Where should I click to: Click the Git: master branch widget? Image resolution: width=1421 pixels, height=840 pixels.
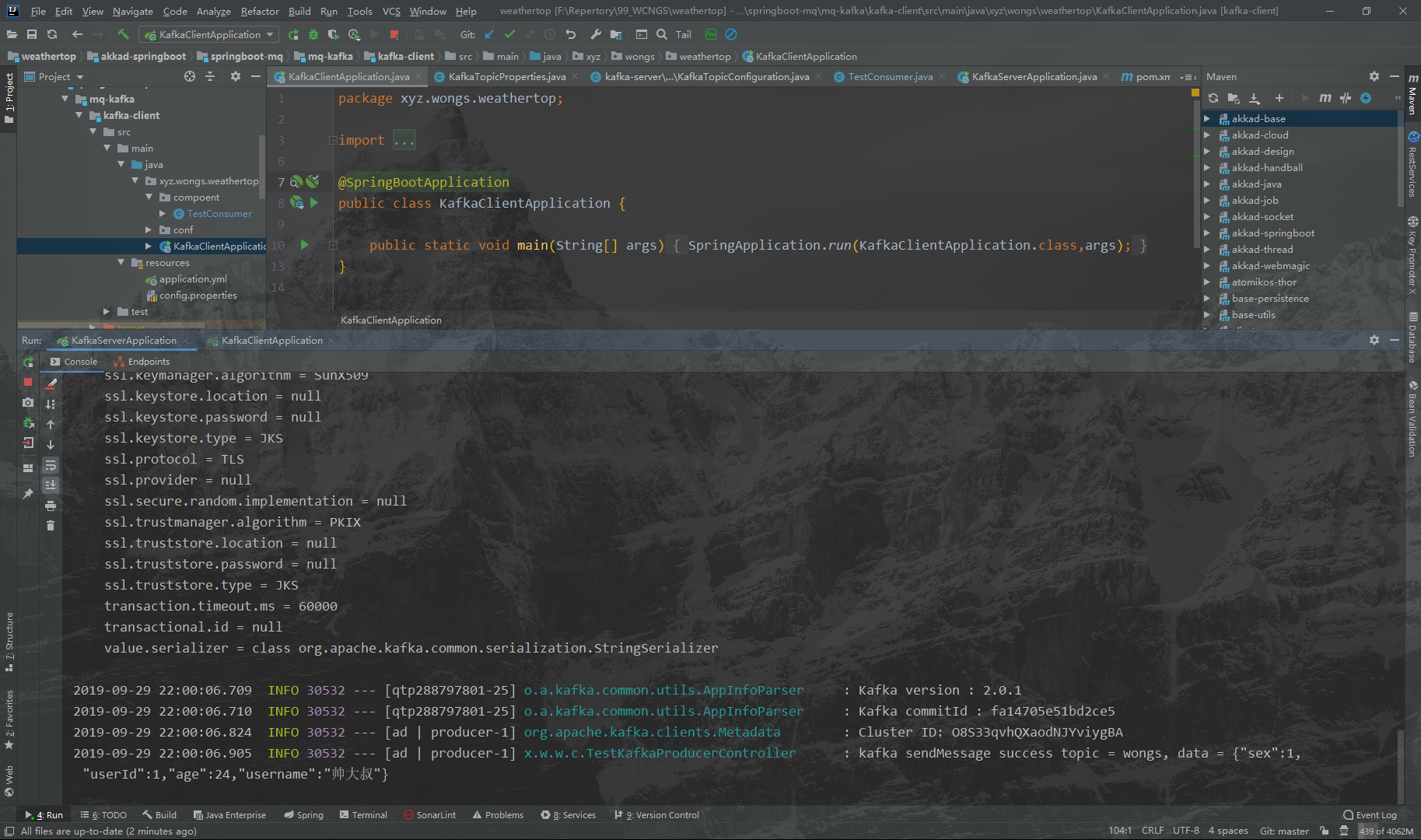[x=1284, y=831]
